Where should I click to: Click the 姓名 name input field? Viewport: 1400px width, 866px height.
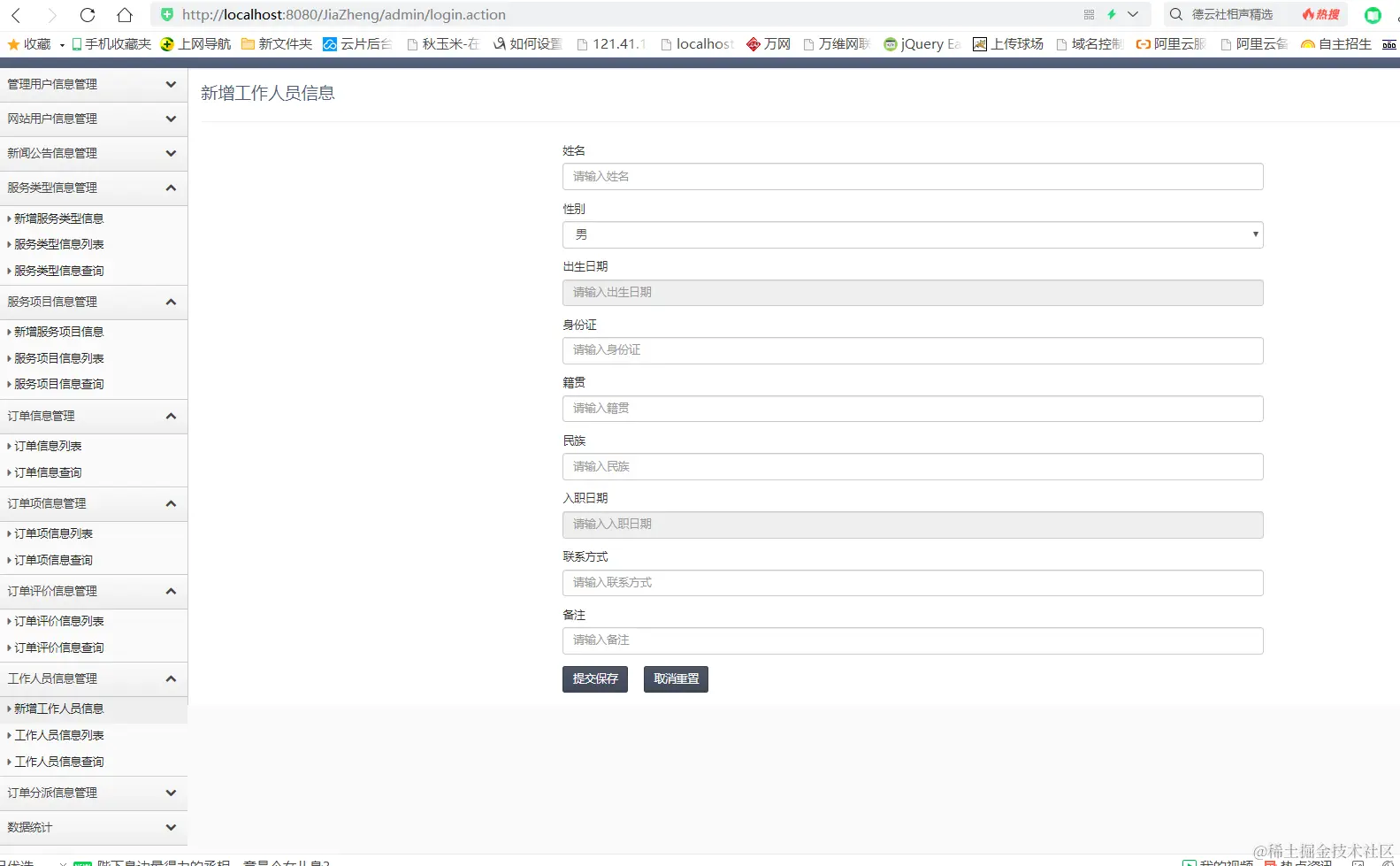(913, 177)
